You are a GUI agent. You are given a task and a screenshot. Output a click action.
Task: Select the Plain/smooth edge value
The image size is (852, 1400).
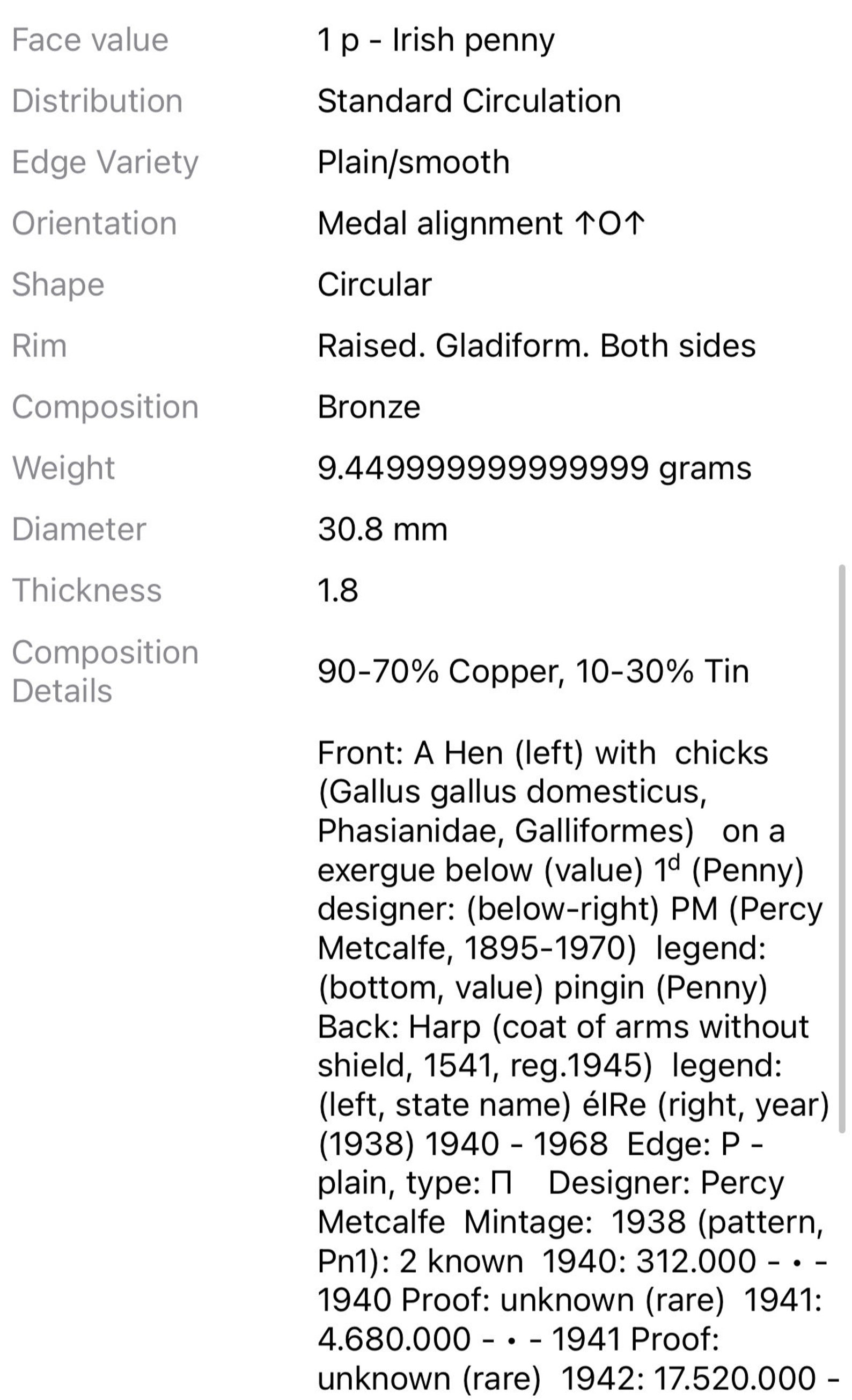[414, 163]
